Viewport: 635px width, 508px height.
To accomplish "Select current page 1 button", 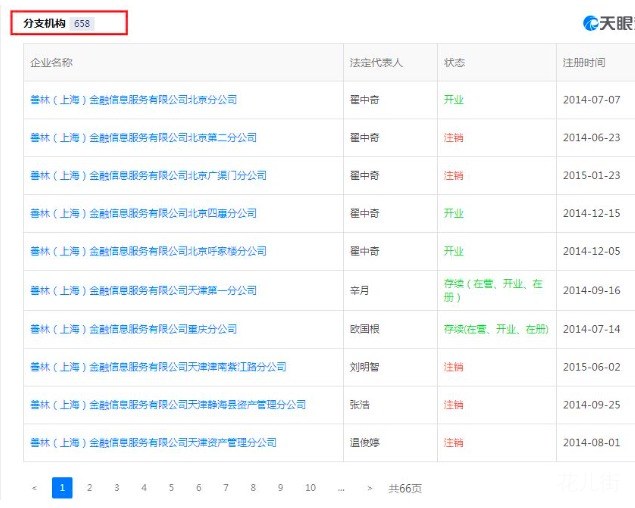I will point(62,488).
